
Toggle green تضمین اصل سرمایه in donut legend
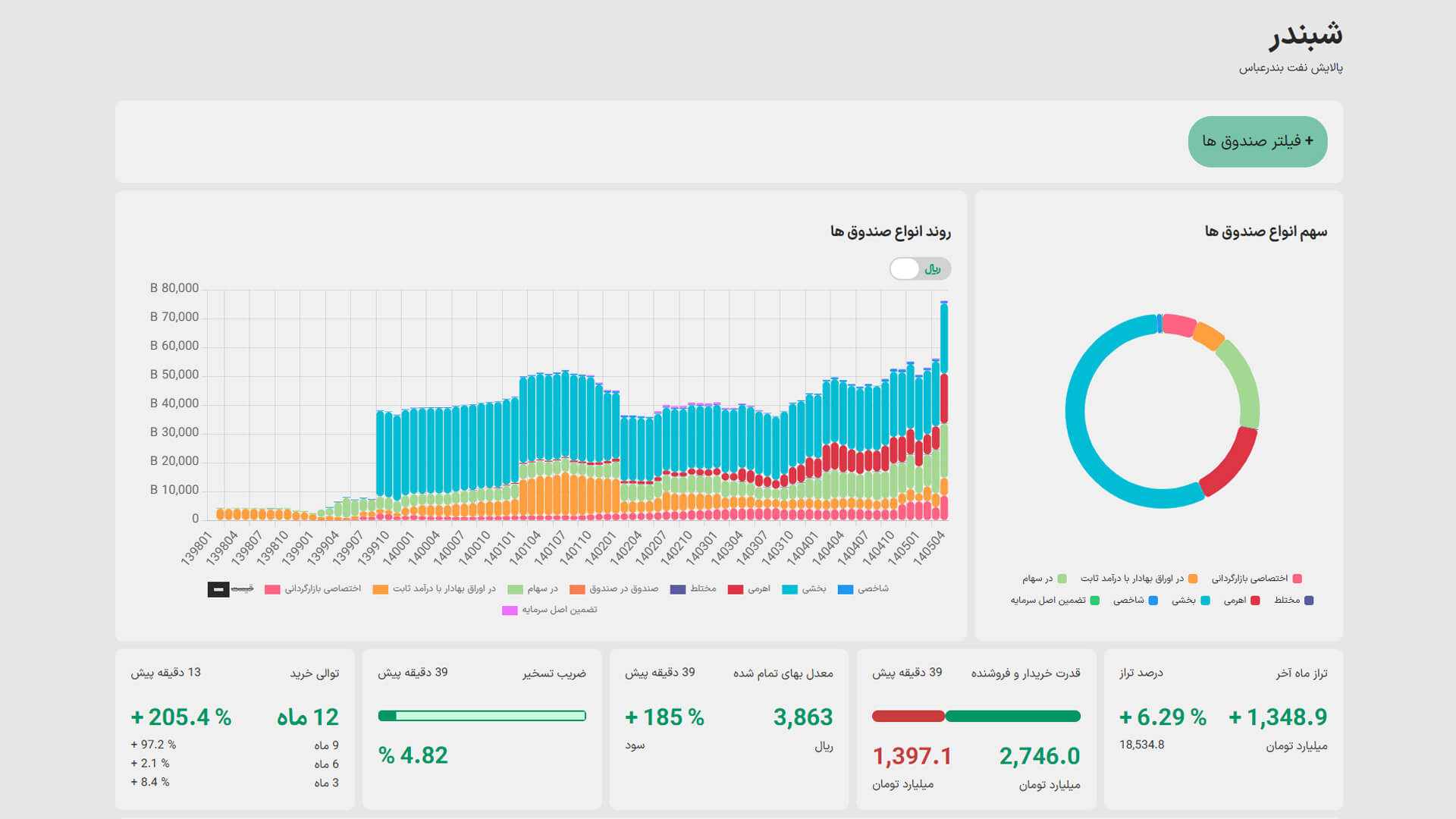tap(1055, 601)
